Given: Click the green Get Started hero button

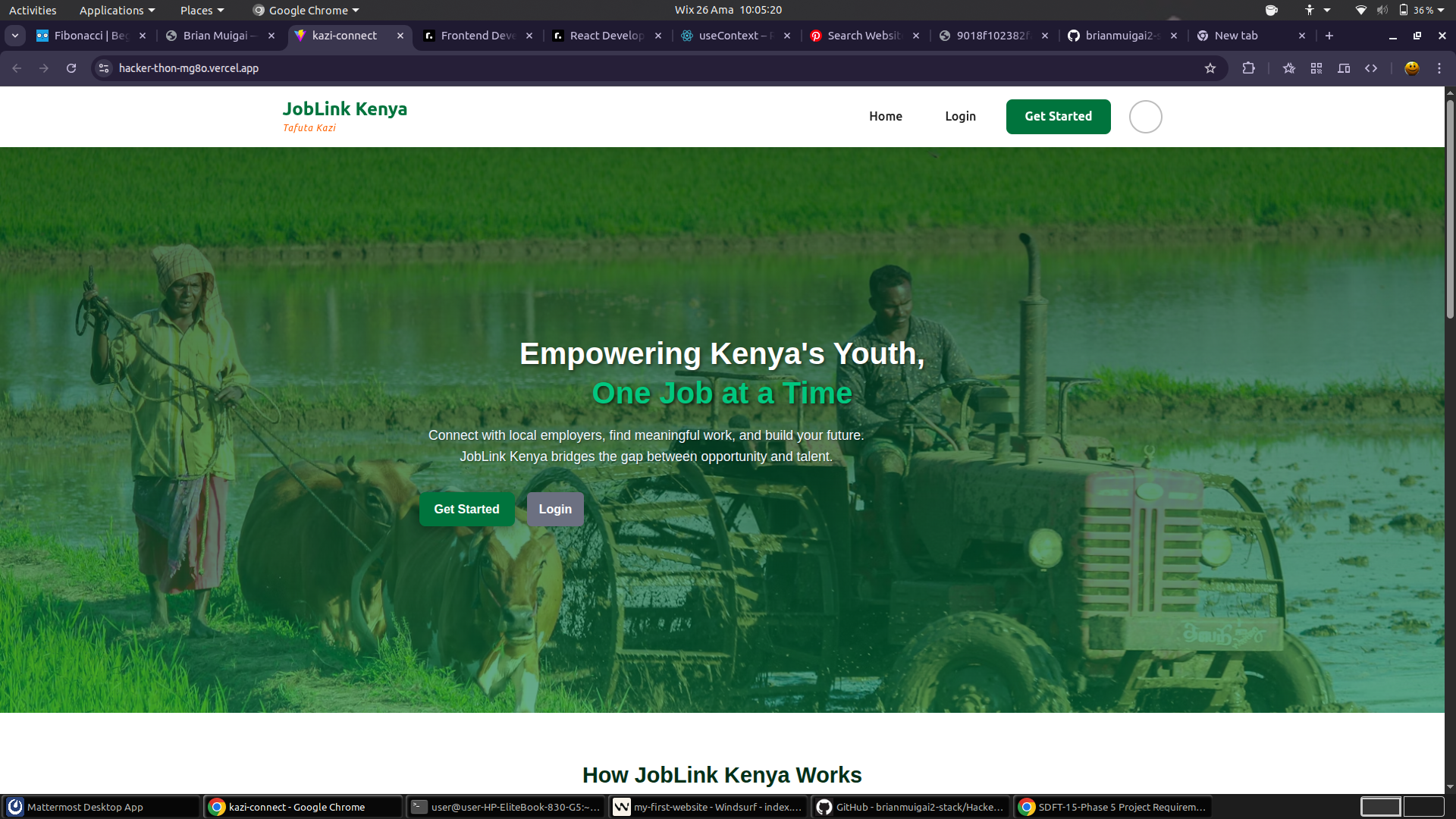Looking at the screenshot, I should (466, 509).
